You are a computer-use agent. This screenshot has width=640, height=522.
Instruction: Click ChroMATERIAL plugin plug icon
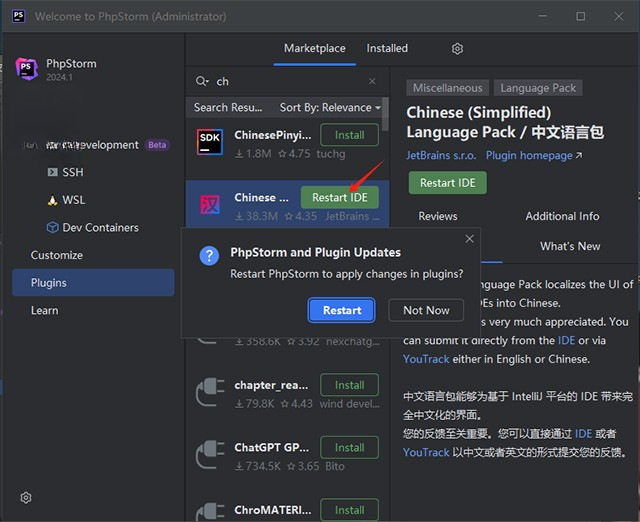[x=210, y=512]
